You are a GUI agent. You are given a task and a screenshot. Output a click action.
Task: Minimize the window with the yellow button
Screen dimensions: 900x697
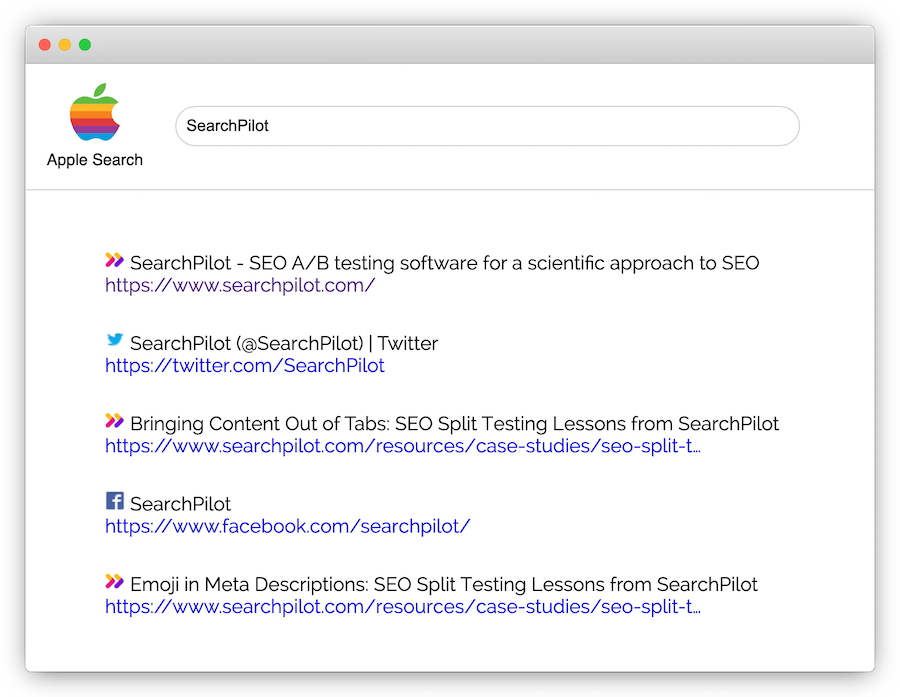tap(65, 45)
